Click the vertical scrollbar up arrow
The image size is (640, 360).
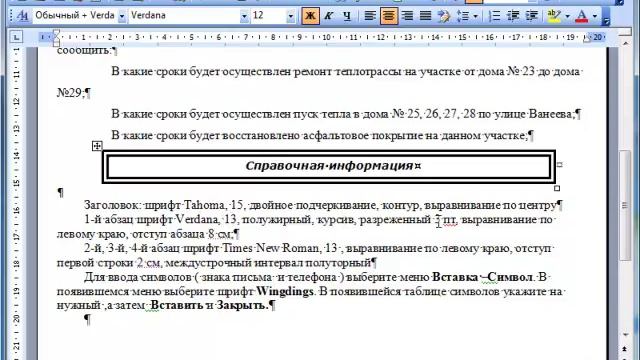pos(626,42)
